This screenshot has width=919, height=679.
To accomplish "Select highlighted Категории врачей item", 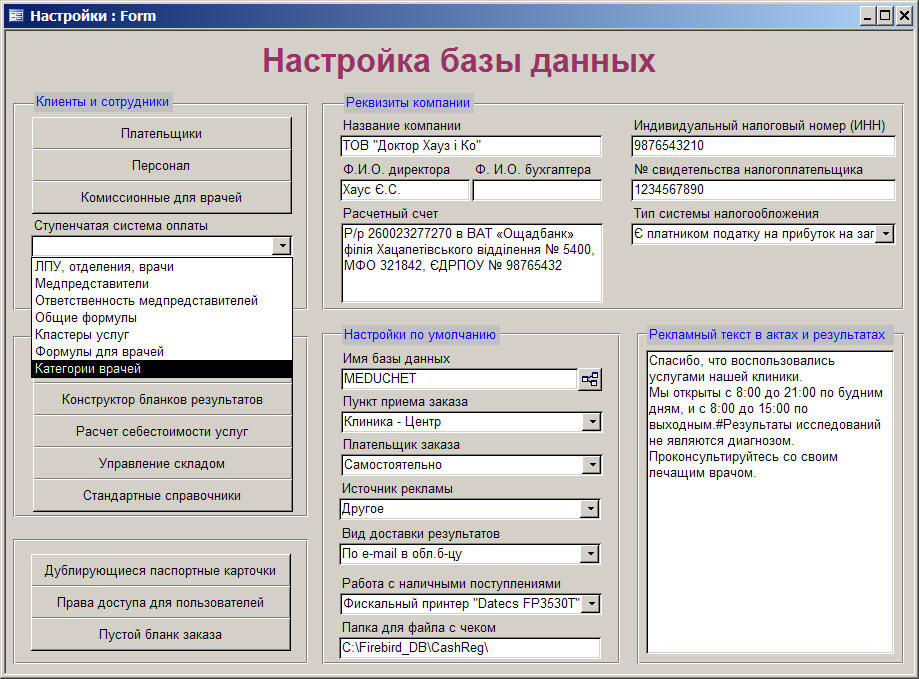I will coord(162,368).
